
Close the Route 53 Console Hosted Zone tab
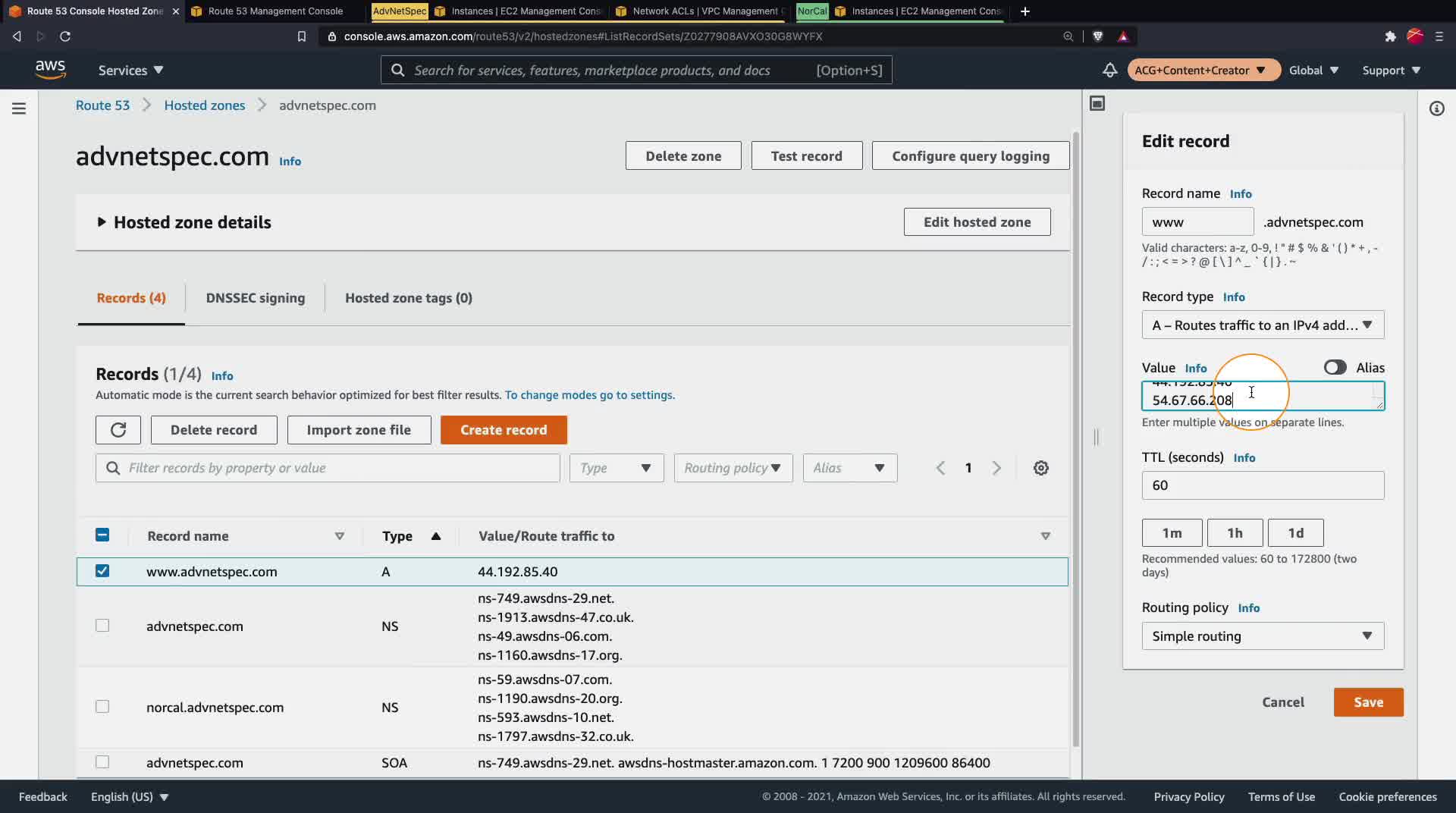pyautogui.click(x=176, y=11)
